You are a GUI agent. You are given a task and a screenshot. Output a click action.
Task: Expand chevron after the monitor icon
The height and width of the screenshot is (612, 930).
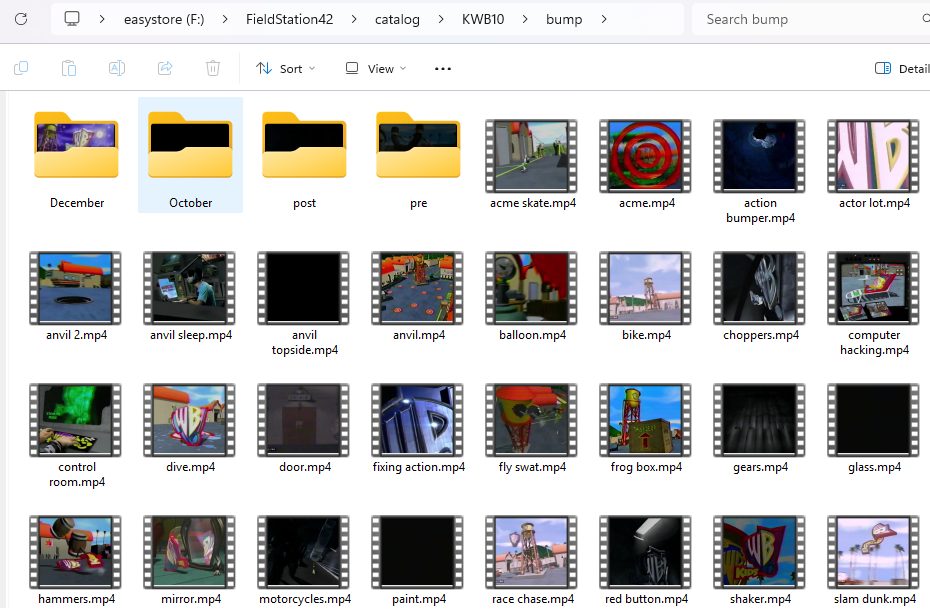coord(102,19)
